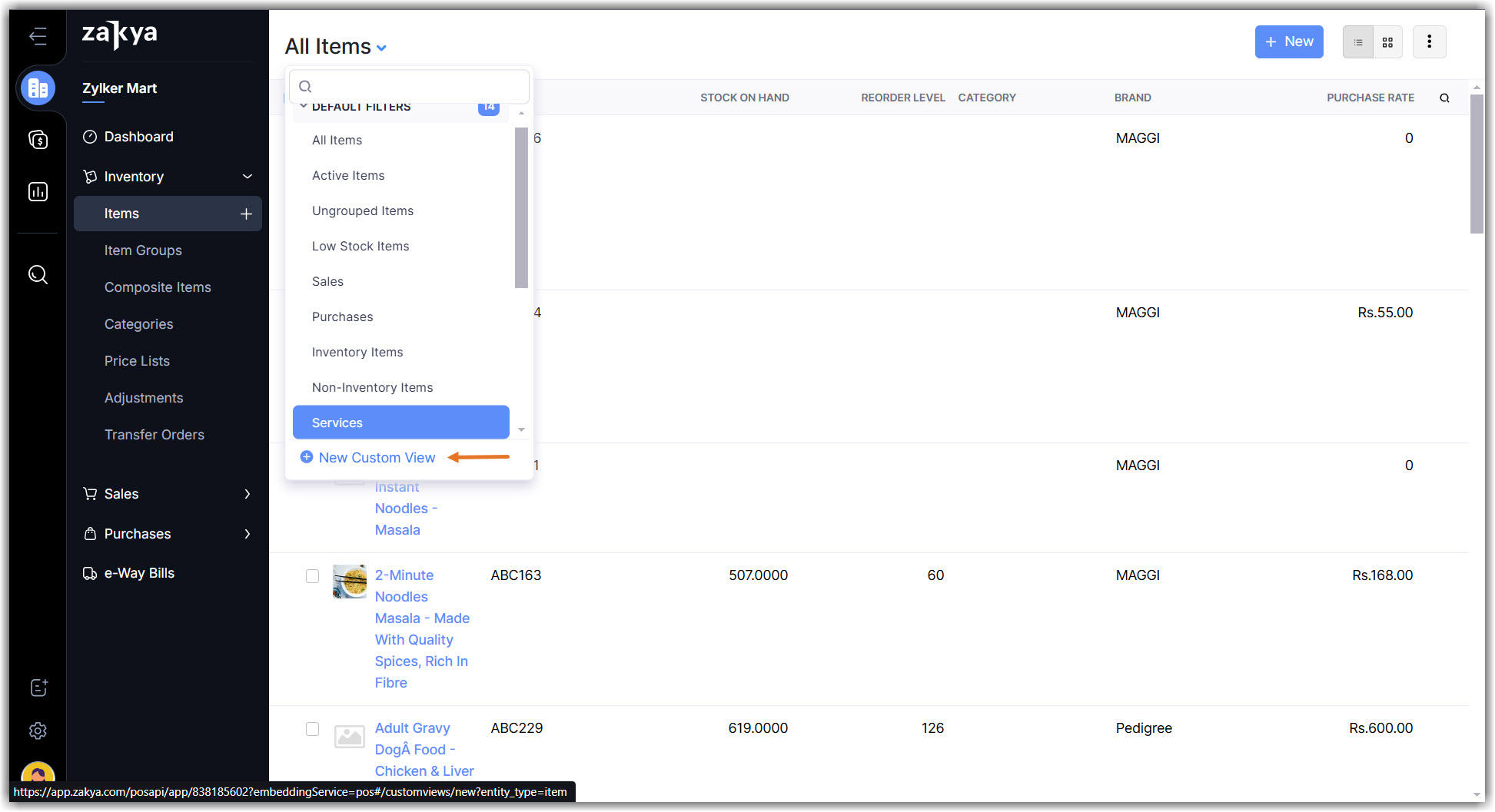
Task: Click the table column search icon
Action: click(1444, 98)
